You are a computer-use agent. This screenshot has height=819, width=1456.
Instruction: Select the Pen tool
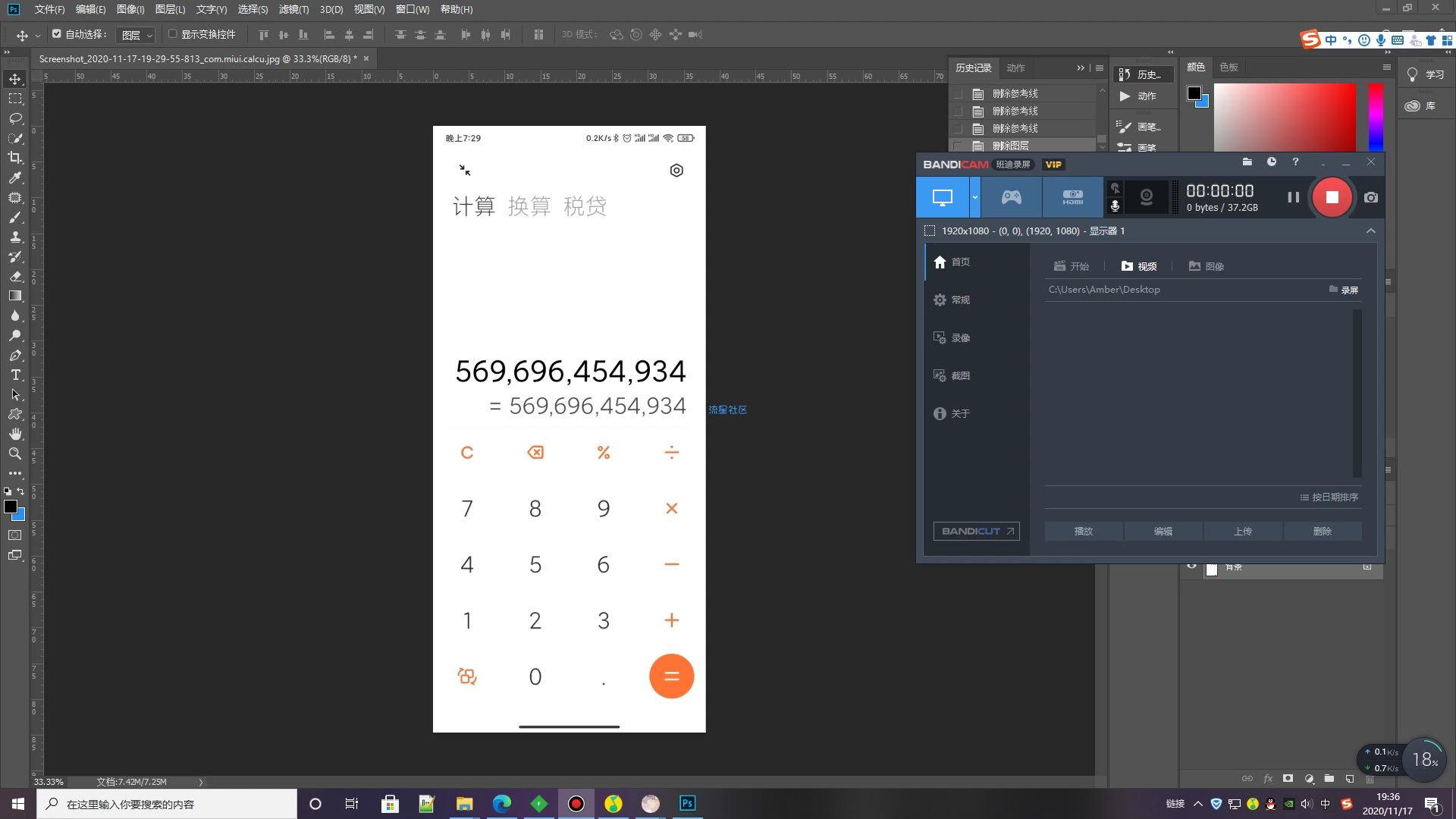(x=15, y=355)
